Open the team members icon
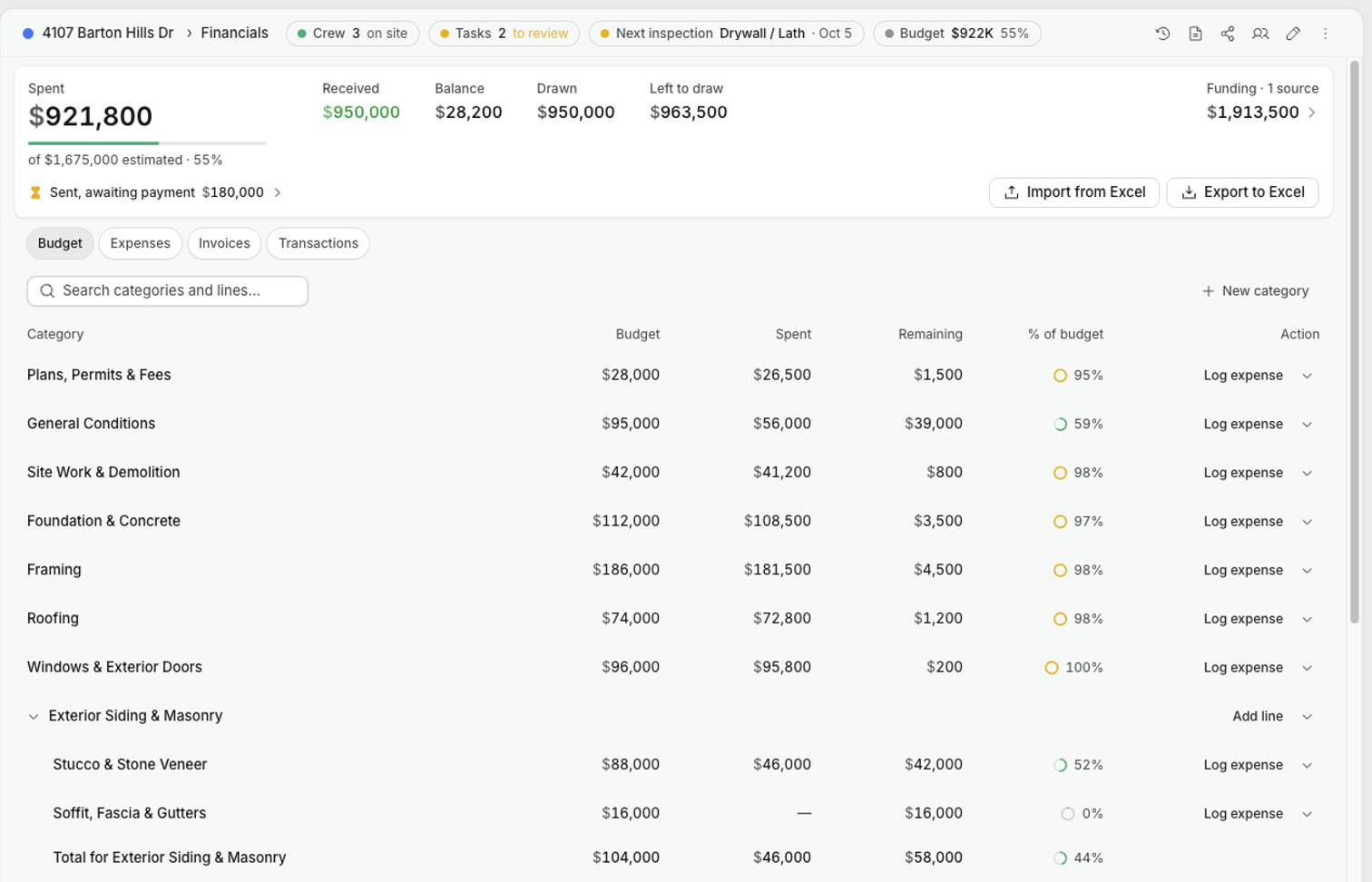 tap(1260, 34)
